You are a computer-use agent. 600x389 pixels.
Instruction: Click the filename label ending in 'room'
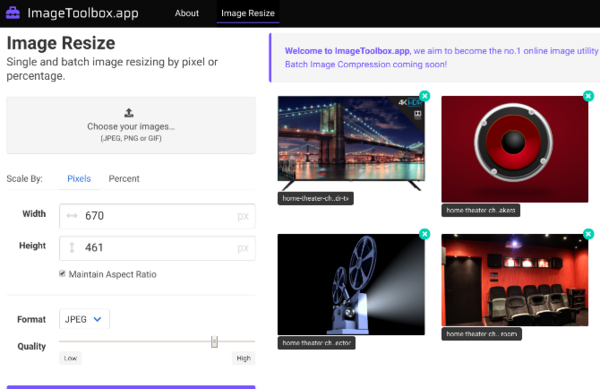(x=481, y=334)
